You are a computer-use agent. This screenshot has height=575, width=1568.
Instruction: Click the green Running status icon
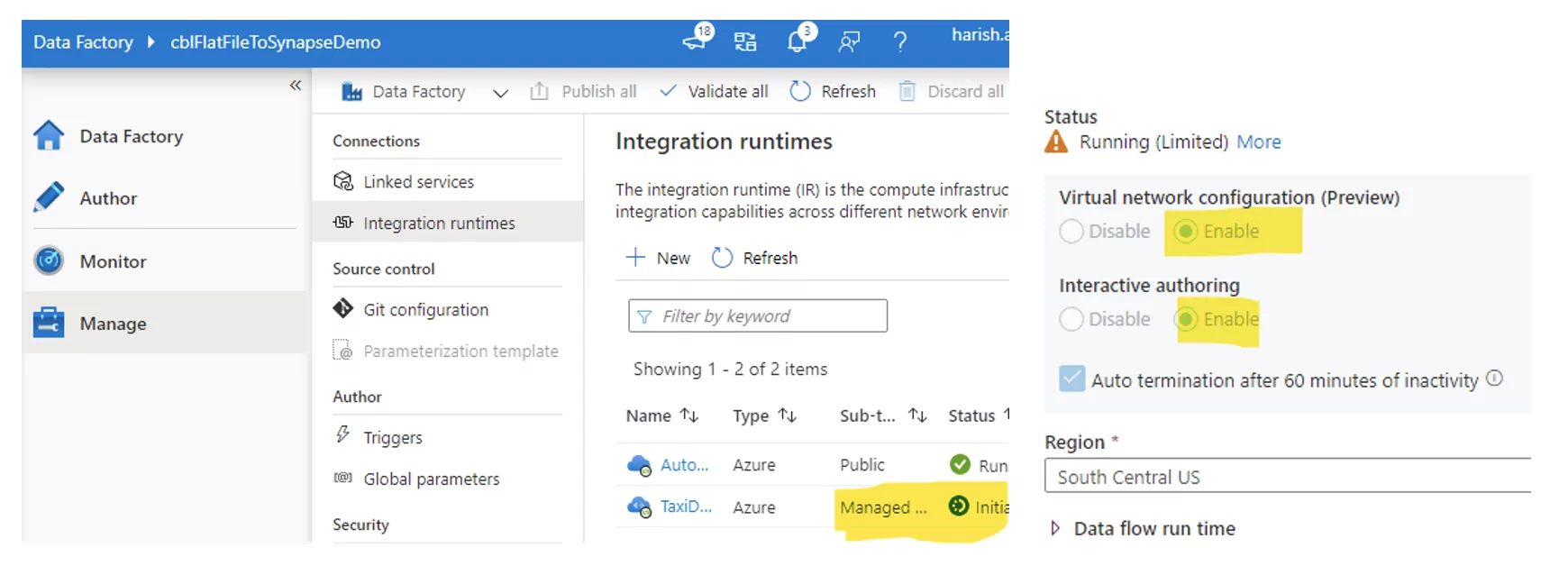click(x=960, y=464)
